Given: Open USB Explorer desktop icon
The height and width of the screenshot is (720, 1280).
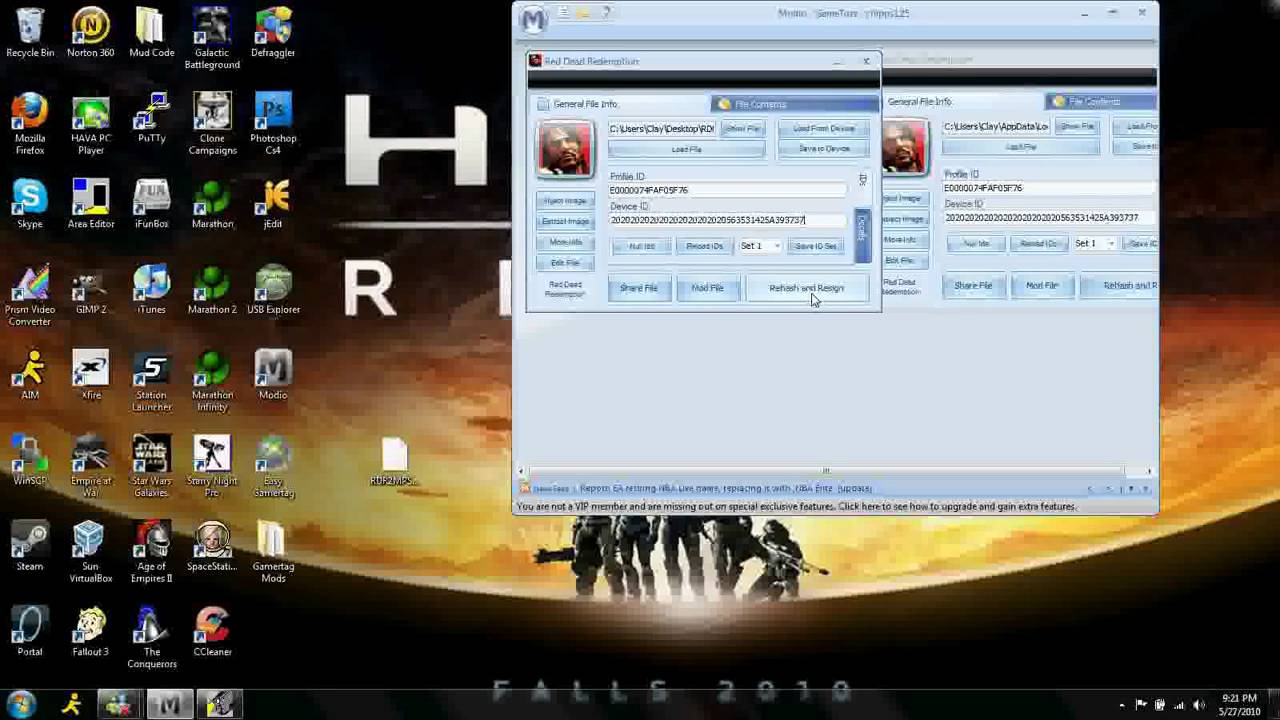Looking at the screenshot, I should (x=273, y=290).
